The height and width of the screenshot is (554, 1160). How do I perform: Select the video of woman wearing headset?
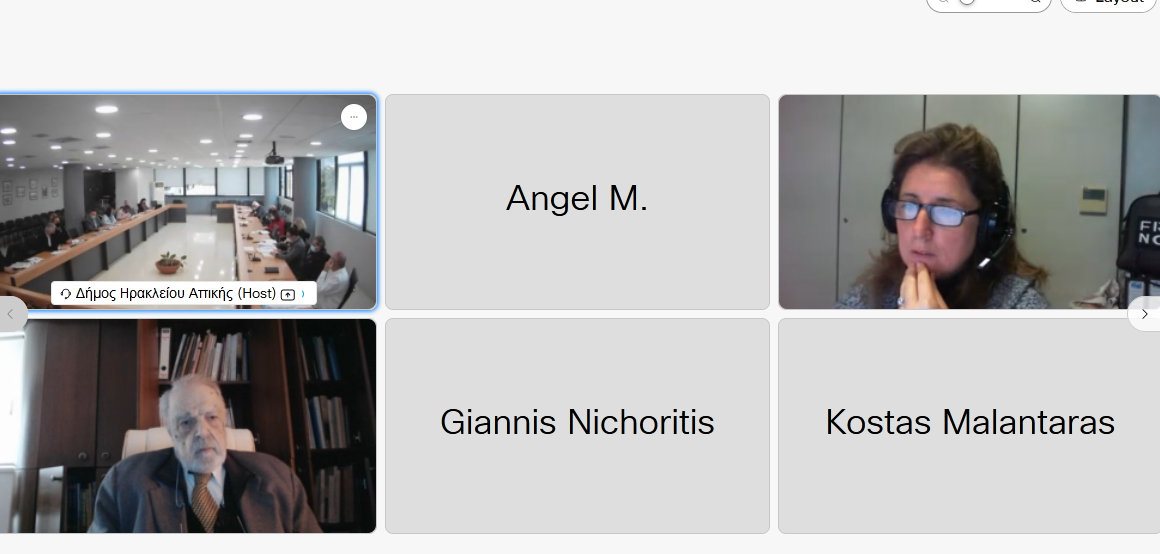(x=969, y=202)
